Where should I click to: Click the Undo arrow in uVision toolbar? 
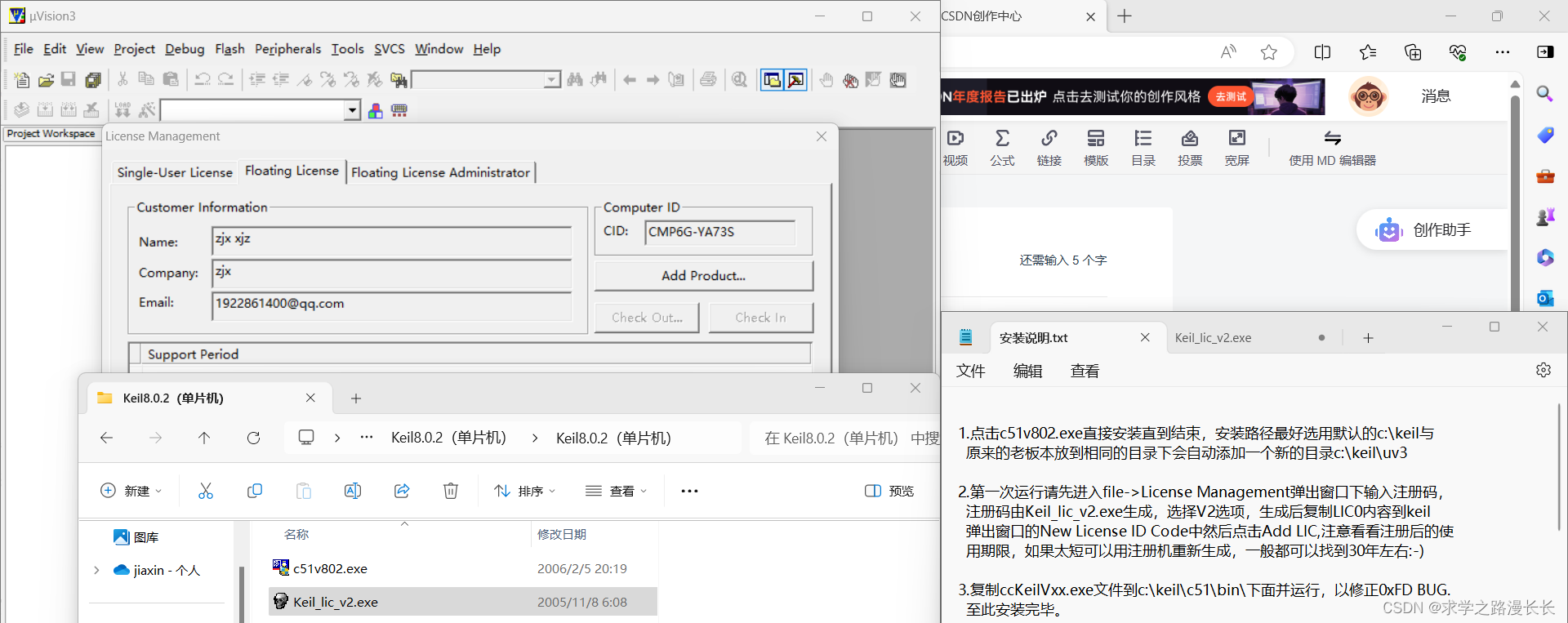pos(202,79)
